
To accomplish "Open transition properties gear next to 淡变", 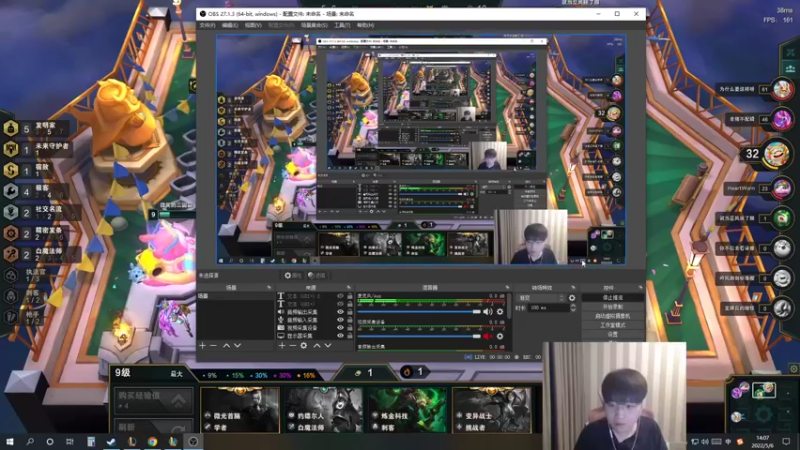I will pos(572,298).
